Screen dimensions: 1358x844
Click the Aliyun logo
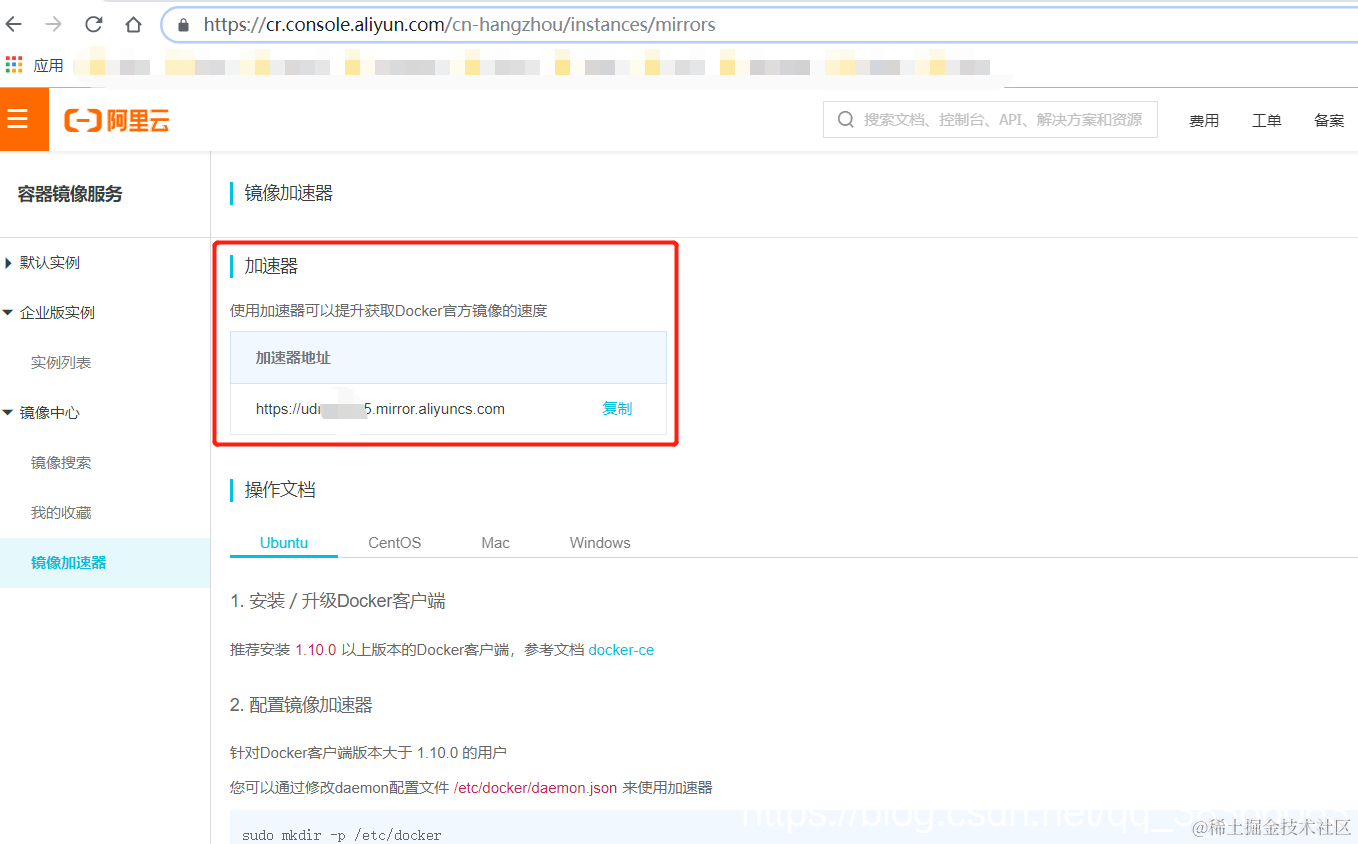click(x=117, y=121)
